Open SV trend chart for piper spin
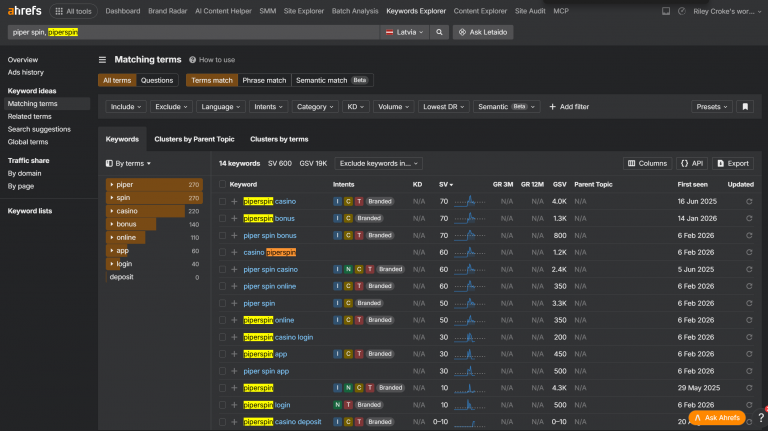This screenshot has width=768, height=431. [470, 303]
